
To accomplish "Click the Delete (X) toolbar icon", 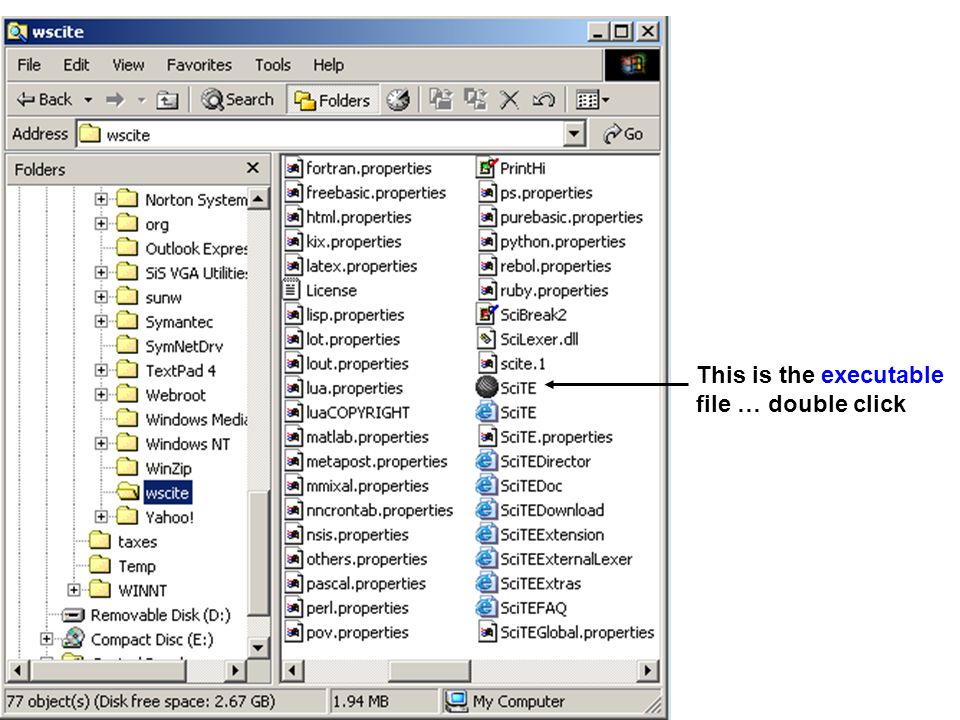I will click(509, 99).
